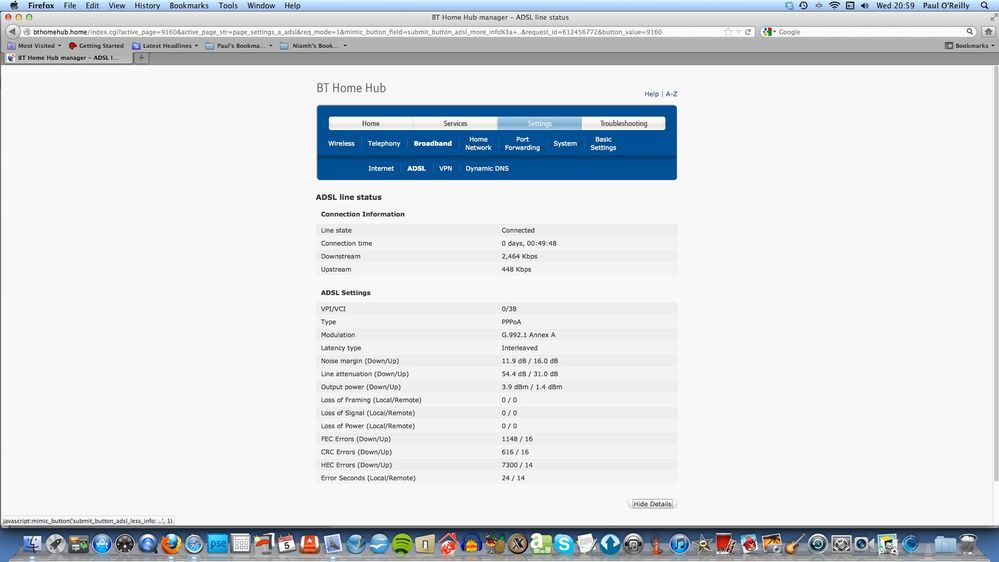Open the Basic Settings section
Screen dimensions: 999x562
pyautogui.click(x=603, y=143)
